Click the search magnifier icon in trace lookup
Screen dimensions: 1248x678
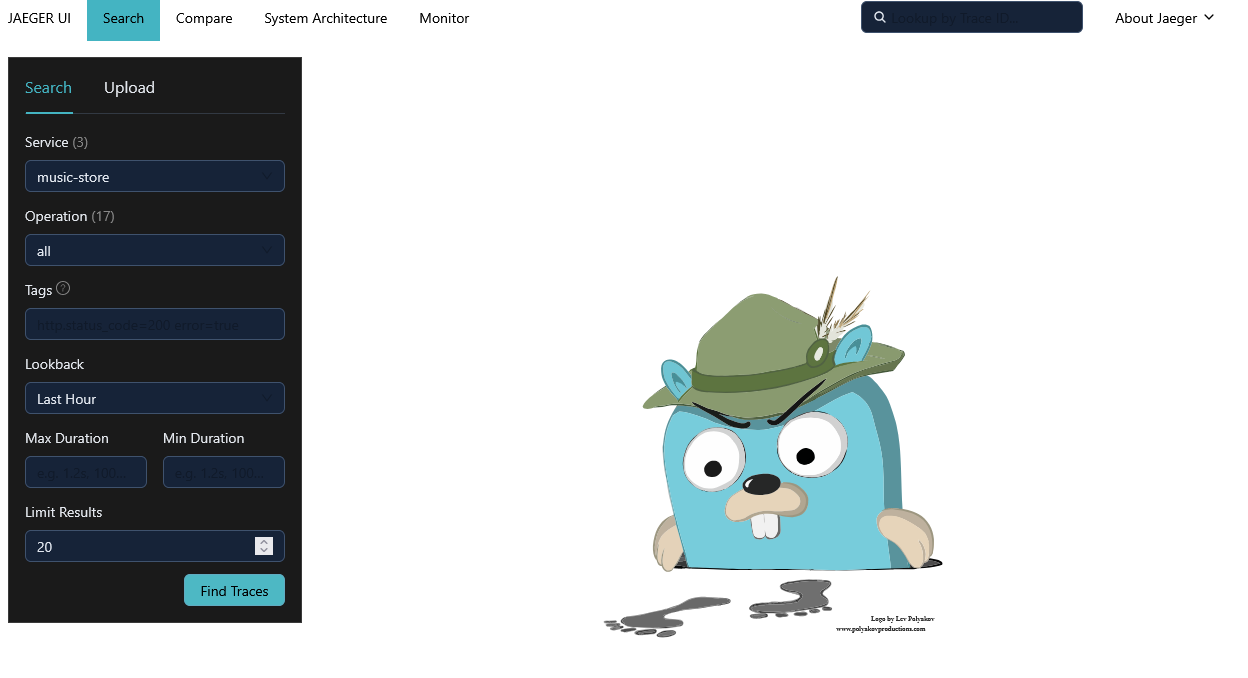(x=880, y=17)
